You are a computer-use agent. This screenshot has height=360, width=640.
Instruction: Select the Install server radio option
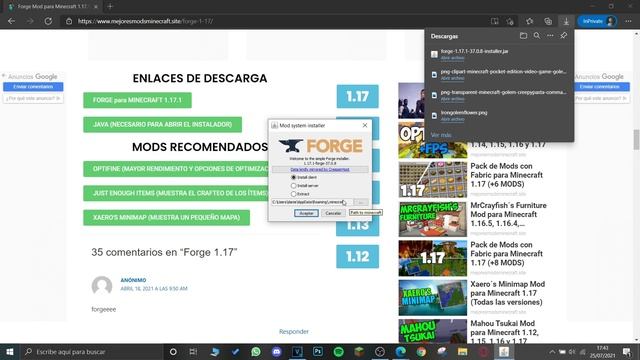pos(293,186)
